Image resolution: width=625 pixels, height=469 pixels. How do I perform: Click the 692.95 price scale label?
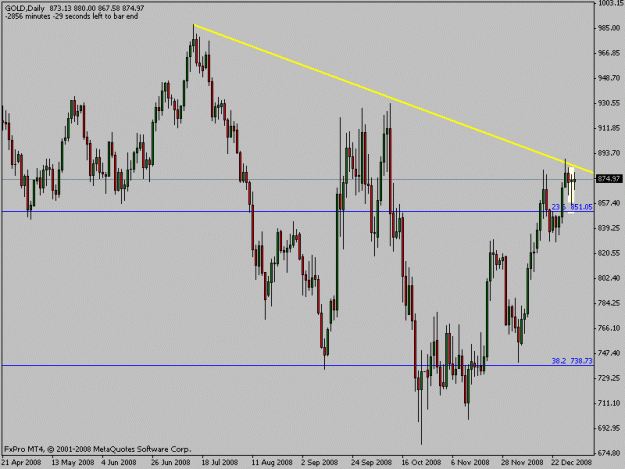coord(608,428)
